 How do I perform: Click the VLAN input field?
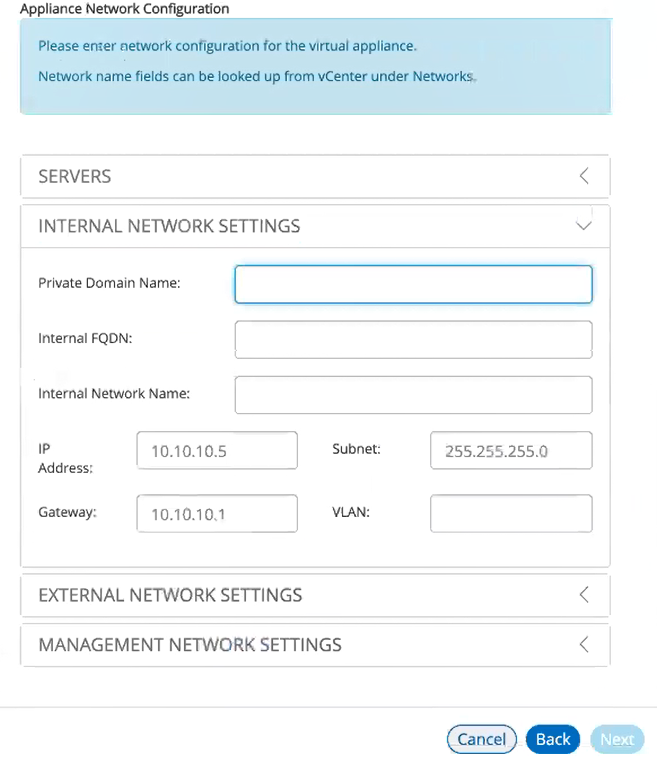pos(511,514)
